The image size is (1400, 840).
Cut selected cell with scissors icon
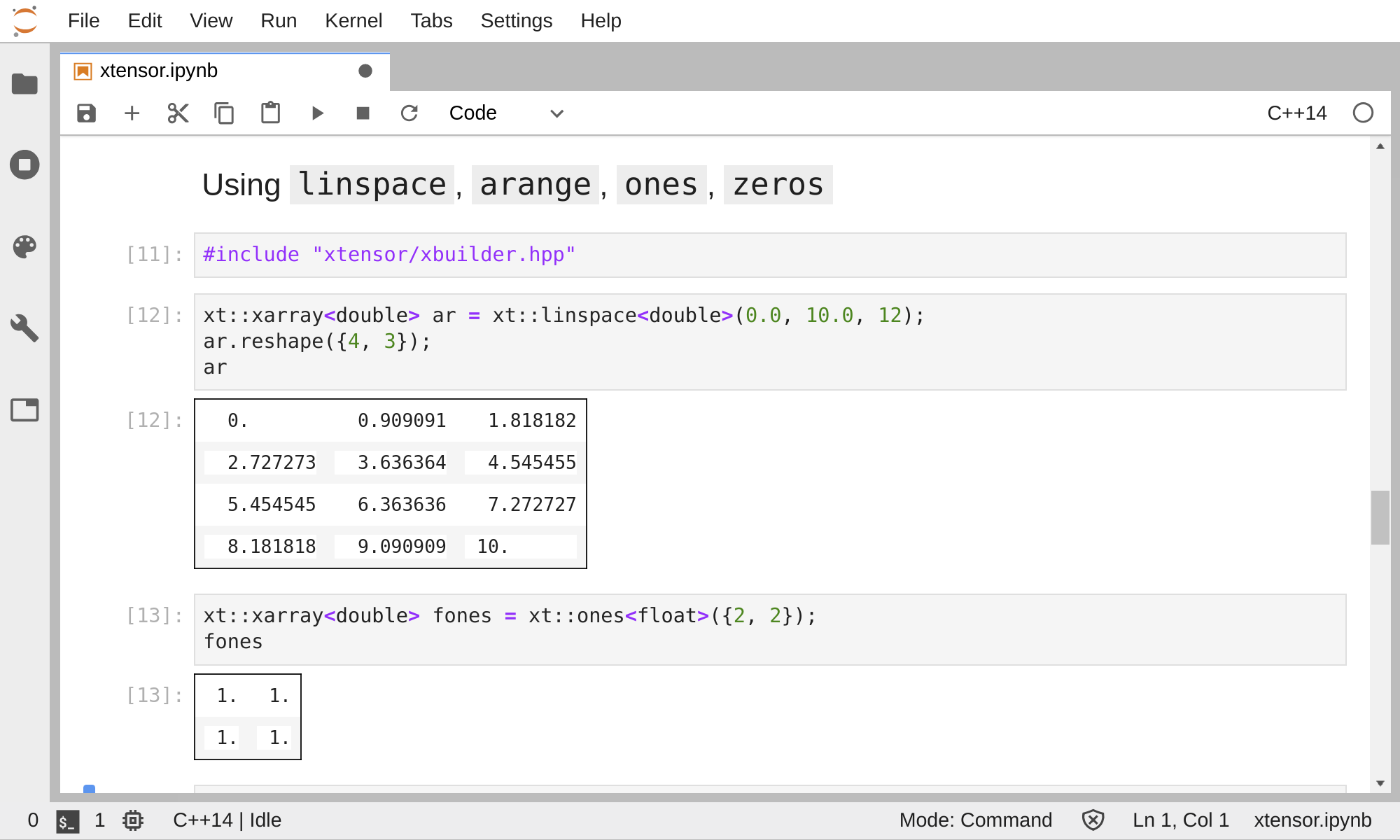pos(178,113)
